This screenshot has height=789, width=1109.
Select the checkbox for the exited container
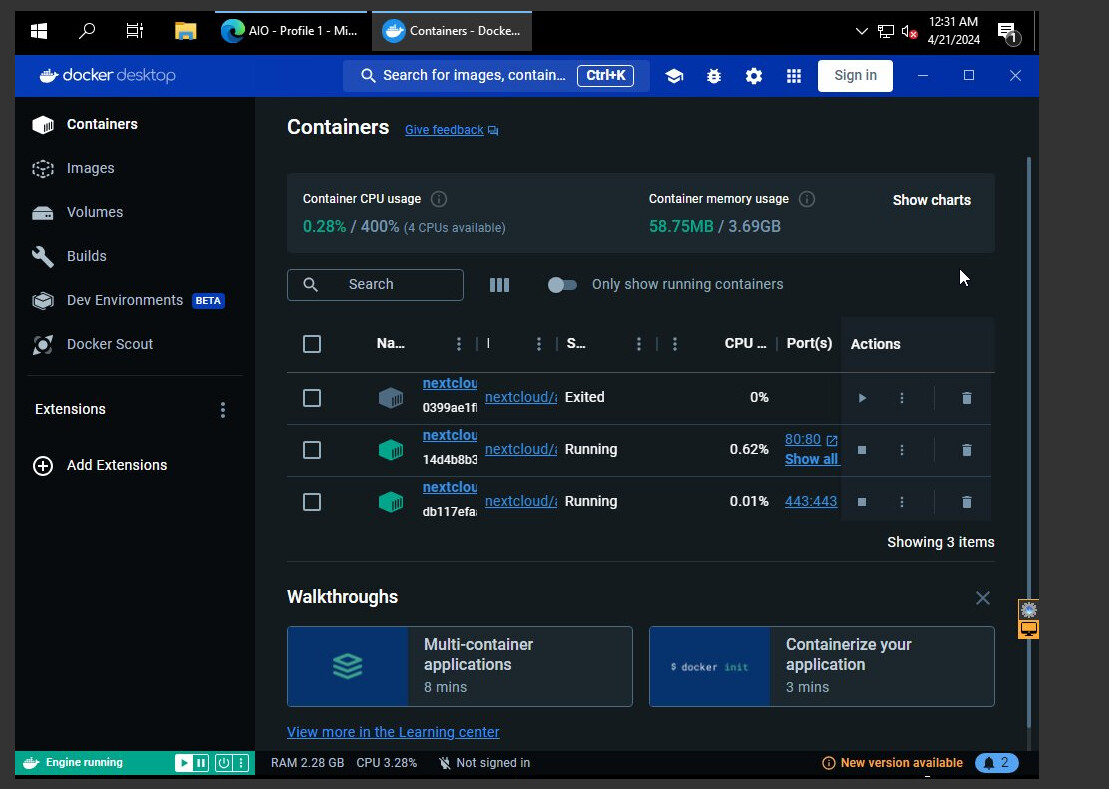pos(312,398)
